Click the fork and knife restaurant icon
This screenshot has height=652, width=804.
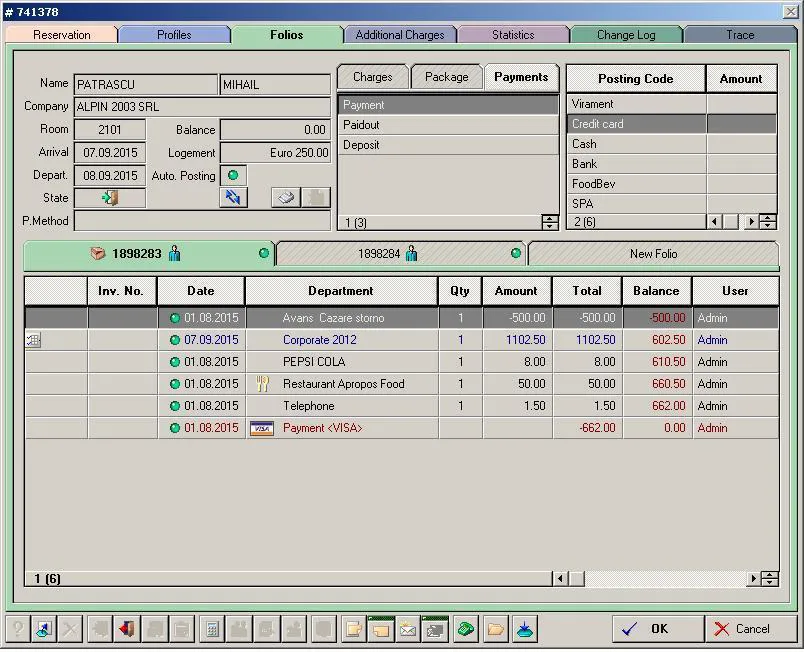tap(262, 383)
